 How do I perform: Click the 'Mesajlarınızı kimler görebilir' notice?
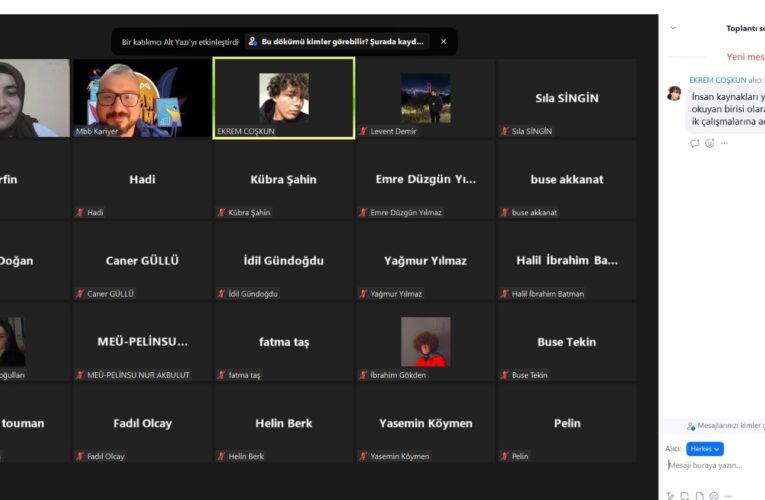(x=725, y=426)
